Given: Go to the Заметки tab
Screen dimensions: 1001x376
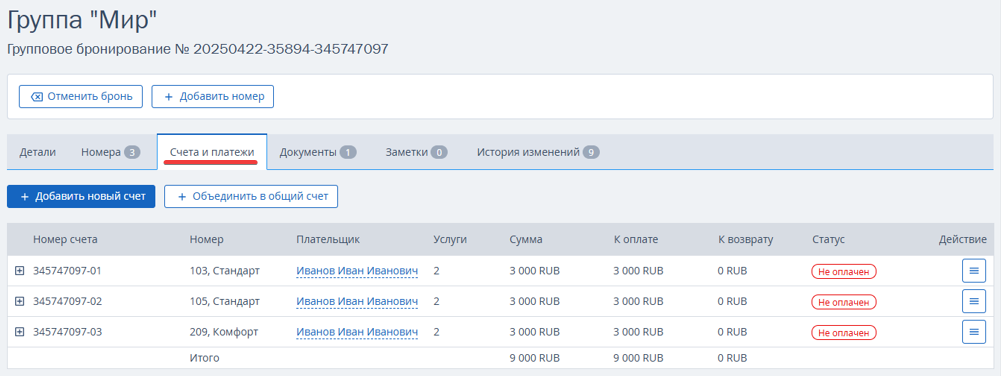Looking at the screenshot, I should 416,152.
